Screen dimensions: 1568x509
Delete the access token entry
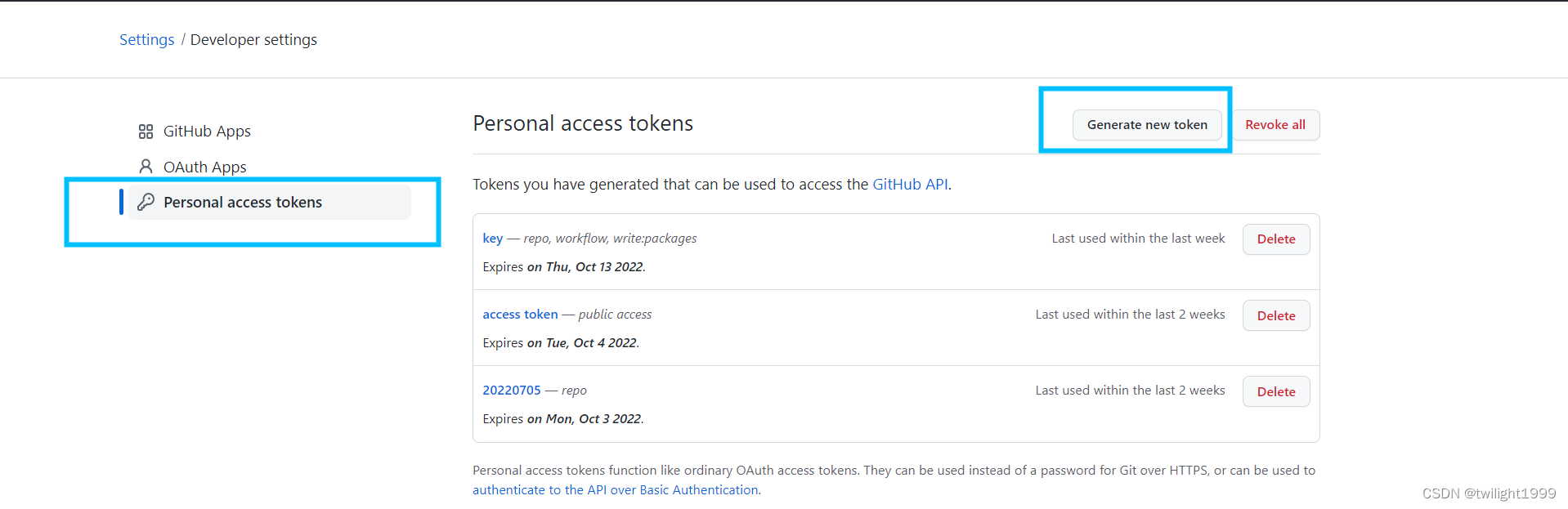tap(1276, 315)
